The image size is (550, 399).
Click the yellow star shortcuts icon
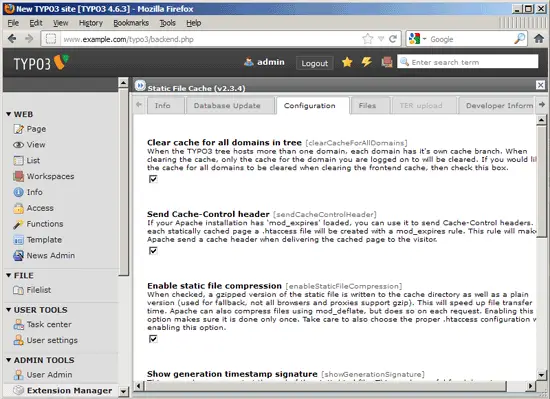point(347,62)
